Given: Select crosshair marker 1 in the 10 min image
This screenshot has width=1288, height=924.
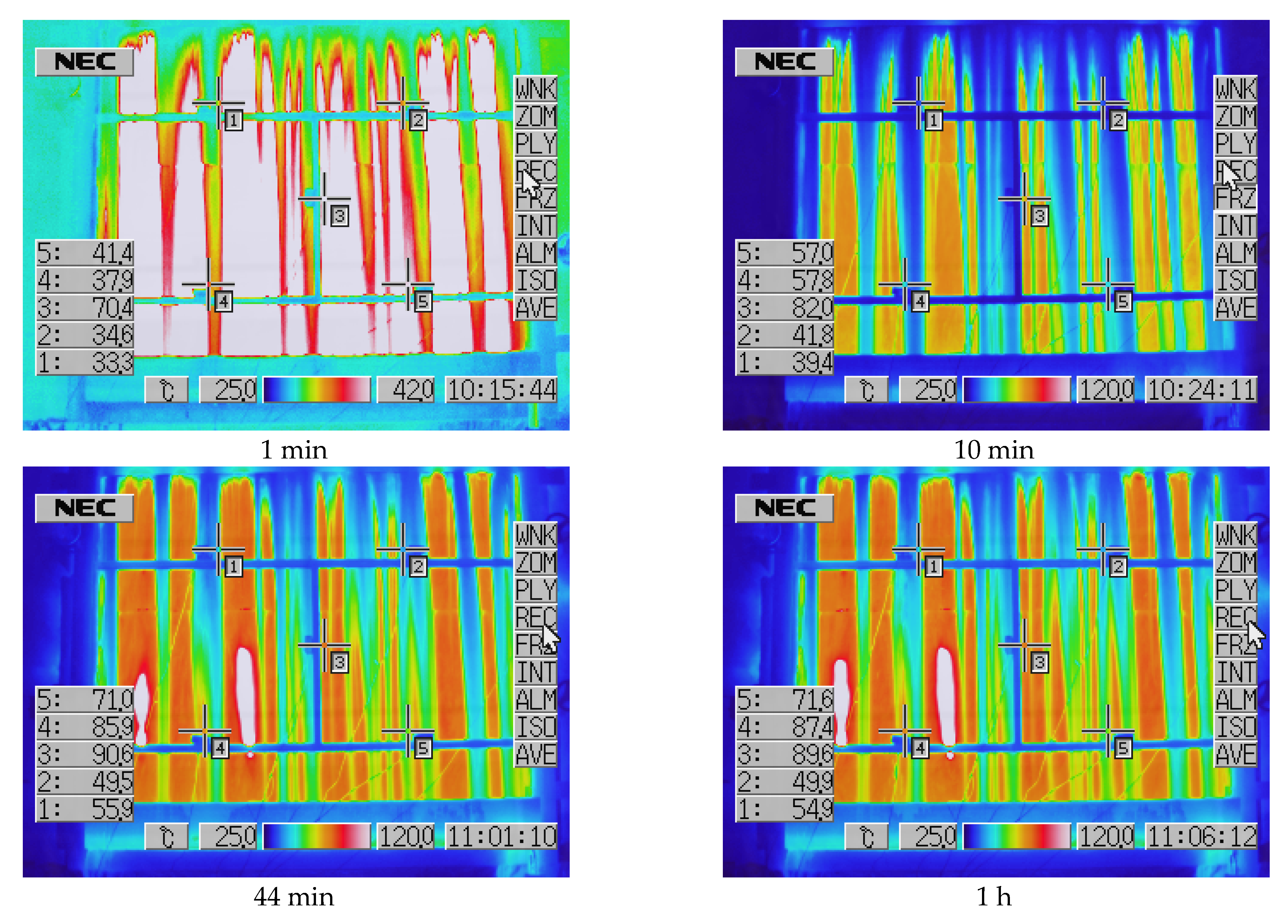Looking at the screenshot, I should click(x=918, y=103).
